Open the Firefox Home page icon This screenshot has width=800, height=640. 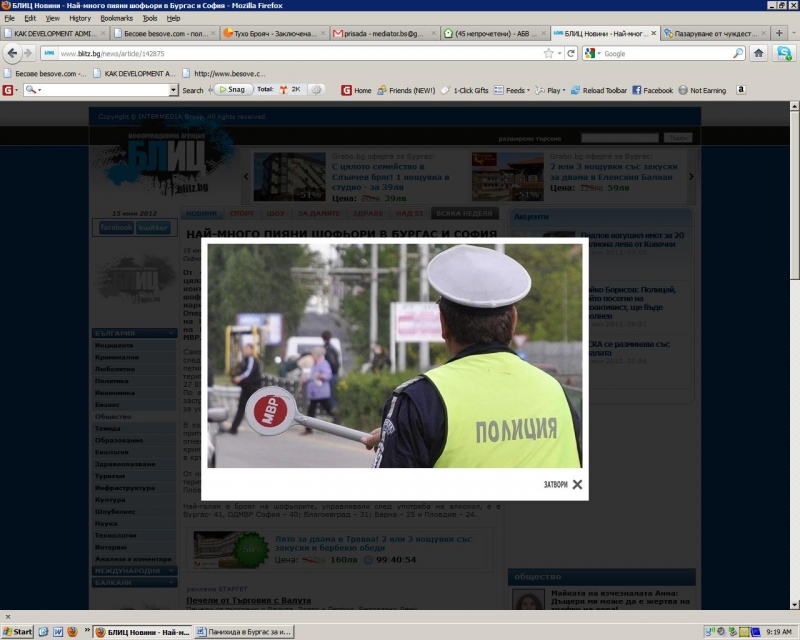pos(759,53)
